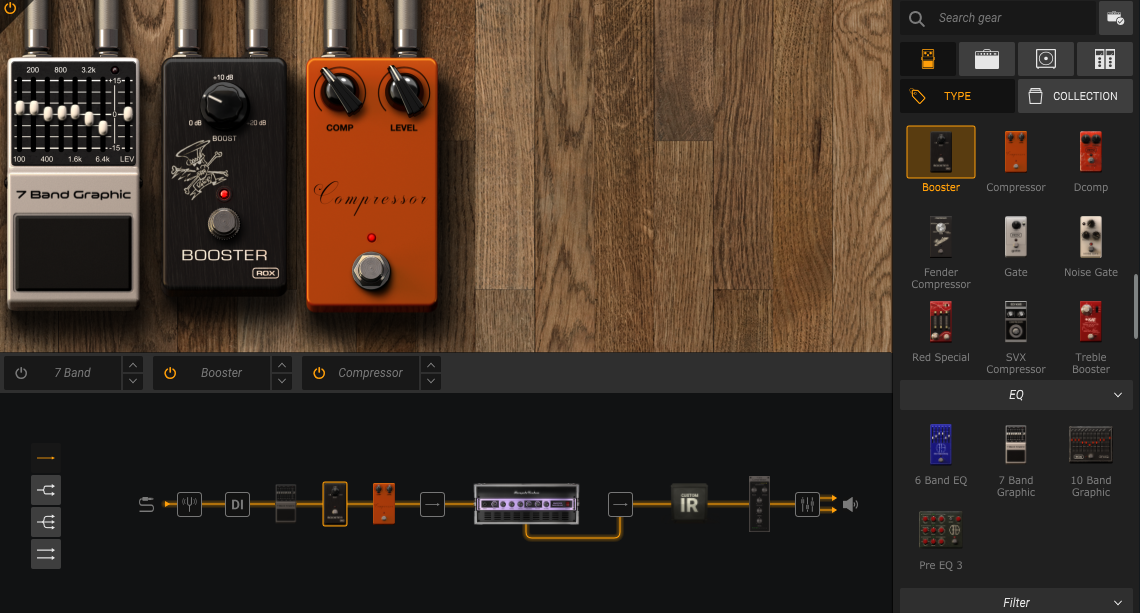Image resolution: width=1140 pixels, height=613 pixels.
Task: Select Booster block in signal chain
Action: coord(334,503)
